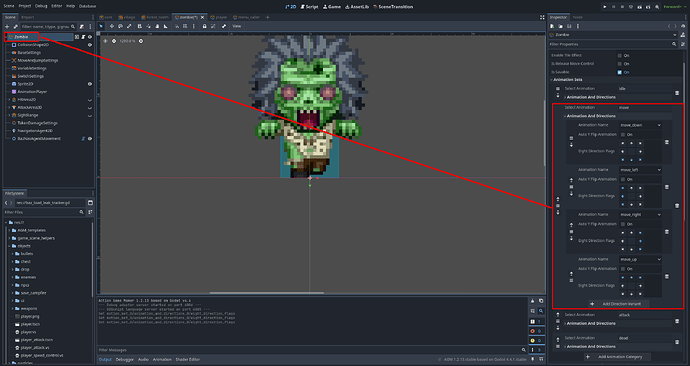690x366 pixels.
Task: Select the Scale Mode tool
Action: point(129,26)
